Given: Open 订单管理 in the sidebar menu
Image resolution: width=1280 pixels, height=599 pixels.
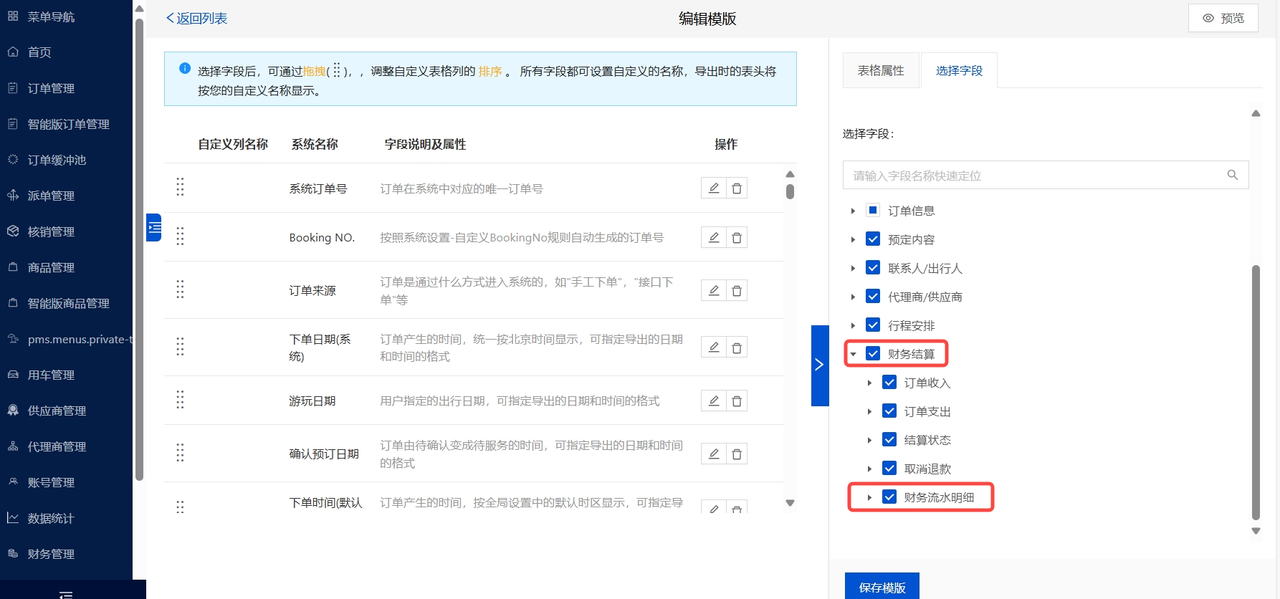Looking at the screenshot, I should 51,88.
